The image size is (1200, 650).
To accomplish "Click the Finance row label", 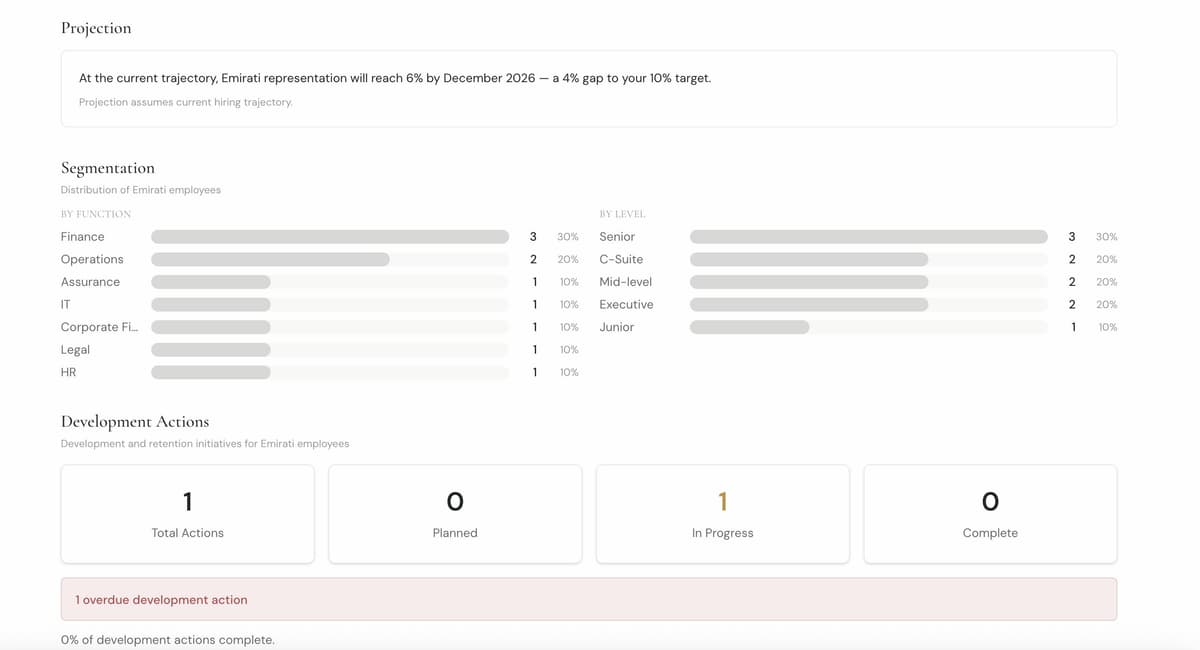I will pyautogui.click(x=83, y=237).
